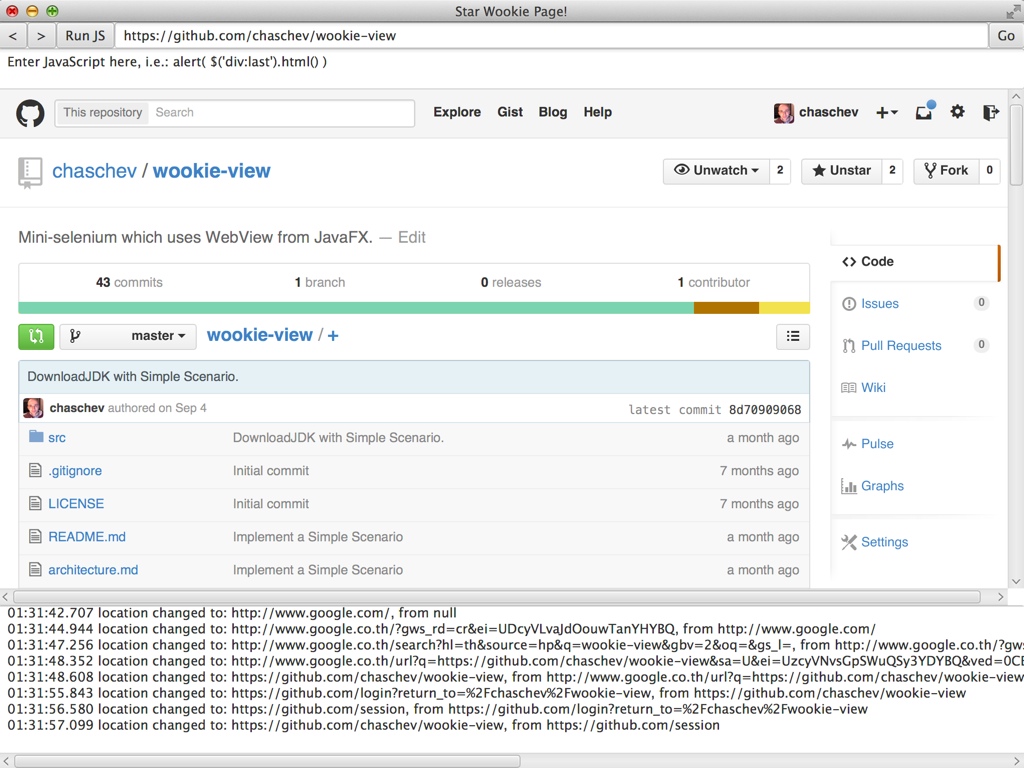Click the .gitignore file icon
Image resolution: width=1024 pixels, height=768 pixels.
coord(35,470)
